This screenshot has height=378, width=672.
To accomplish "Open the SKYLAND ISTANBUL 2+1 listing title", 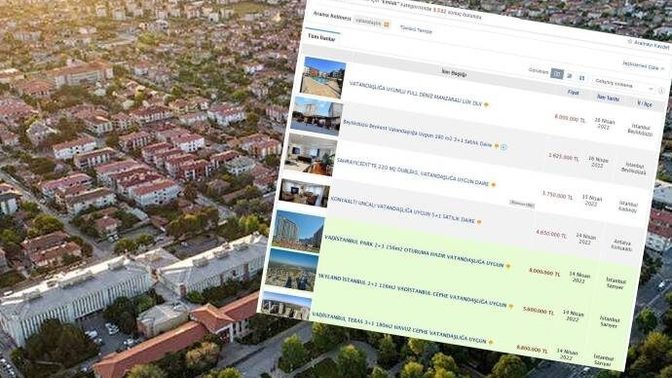I will [x=412, y=291].
